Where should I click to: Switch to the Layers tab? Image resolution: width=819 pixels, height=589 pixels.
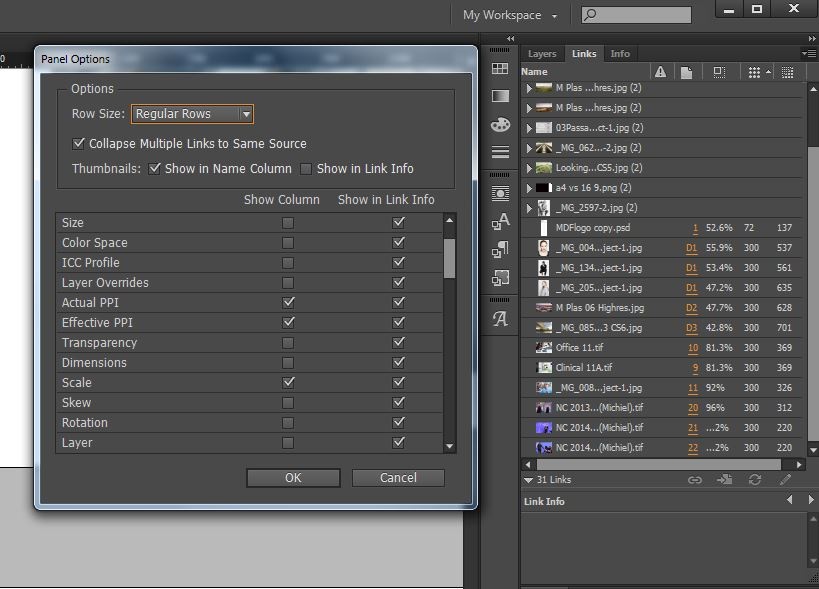tap(542, 53)
